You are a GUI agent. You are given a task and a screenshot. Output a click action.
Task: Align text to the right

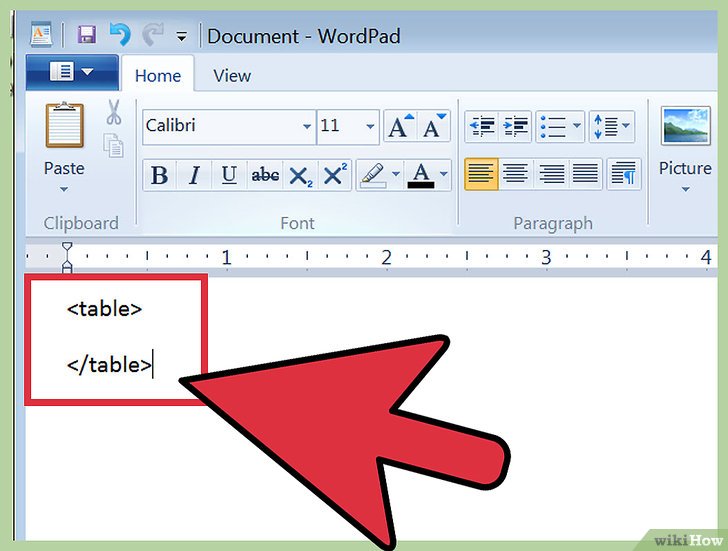point(551,174)
